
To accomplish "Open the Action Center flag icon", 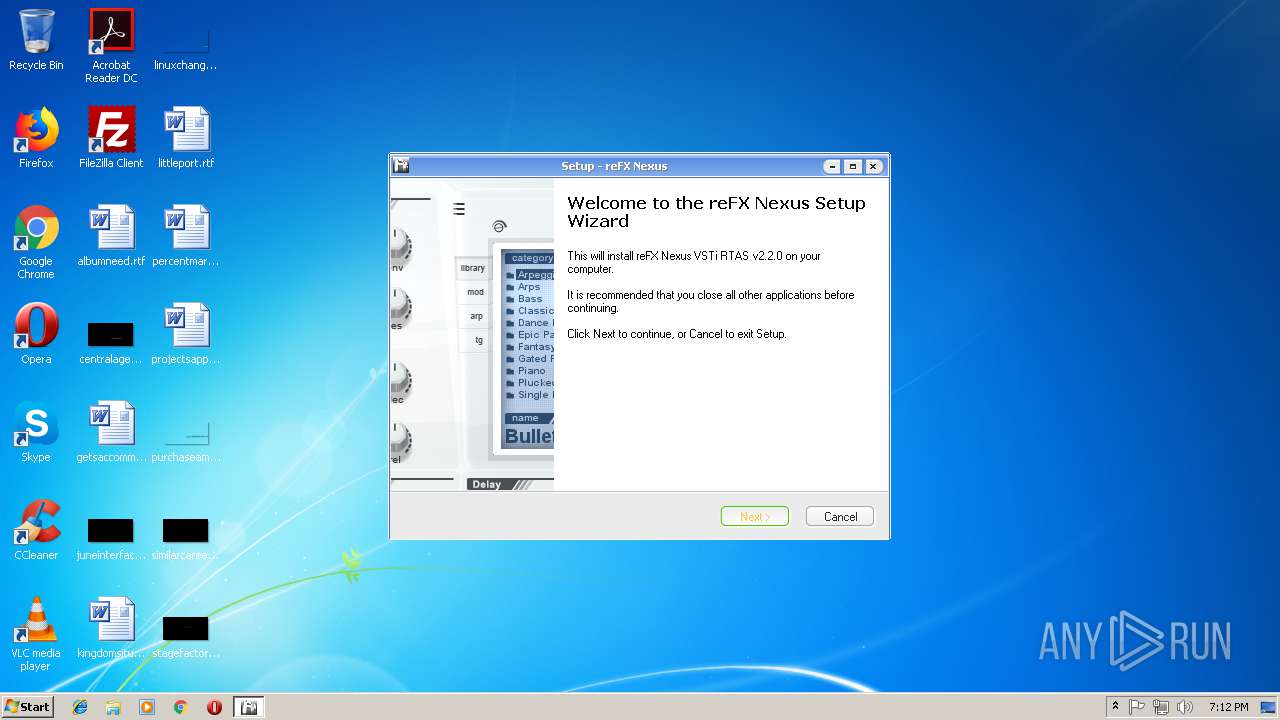I will click(1137, 707).
